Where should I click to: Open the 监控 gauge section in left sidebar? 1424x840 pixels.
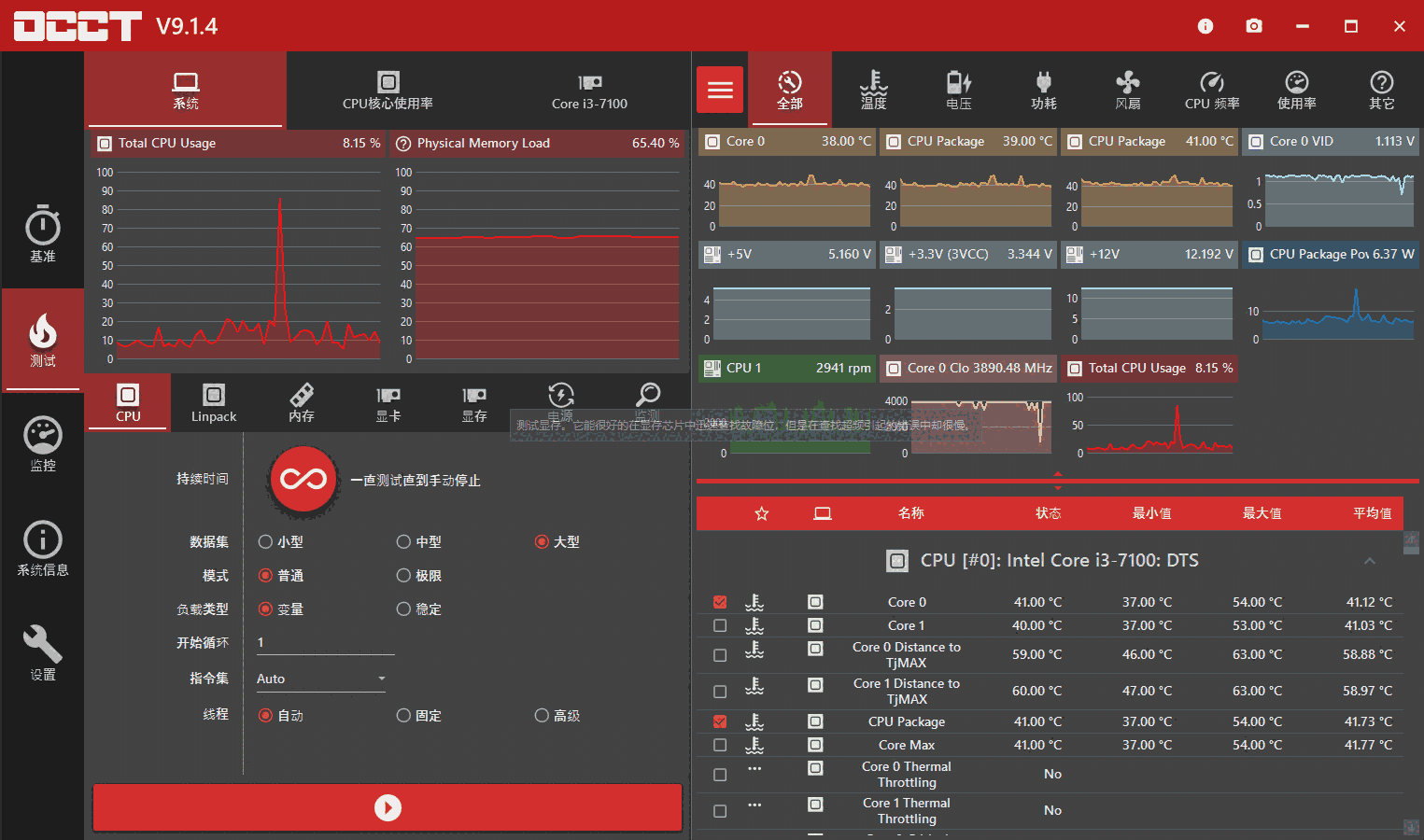click(x=42, y=443)
